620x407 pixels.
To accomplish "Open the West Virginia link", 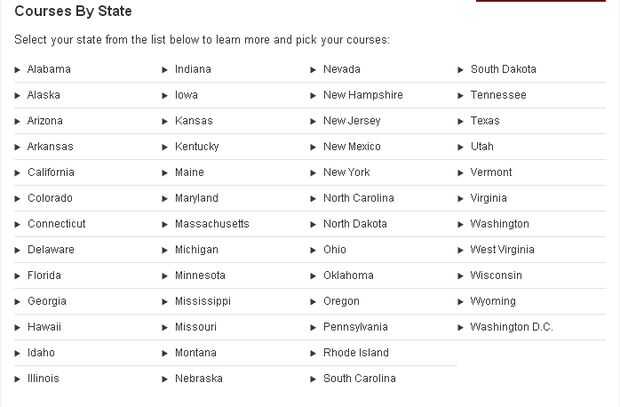I will pos(502,250).
